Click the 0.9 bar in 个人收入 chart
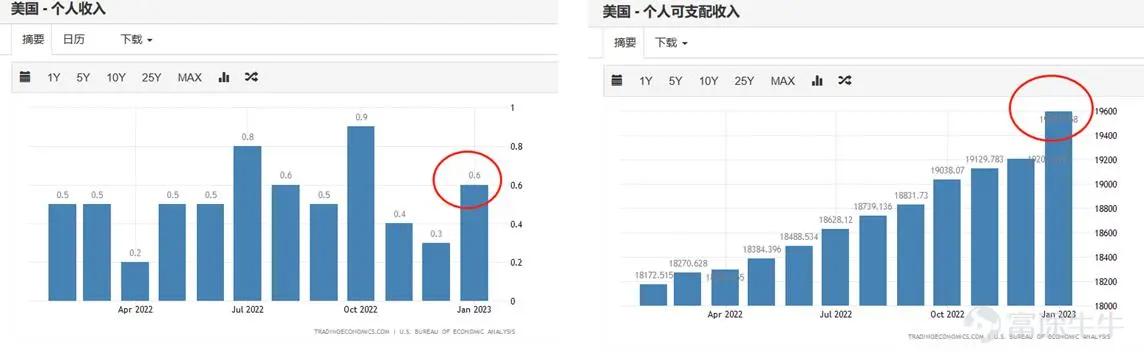This screenshot has height=361, width=1144. click(x=360, y=213)
